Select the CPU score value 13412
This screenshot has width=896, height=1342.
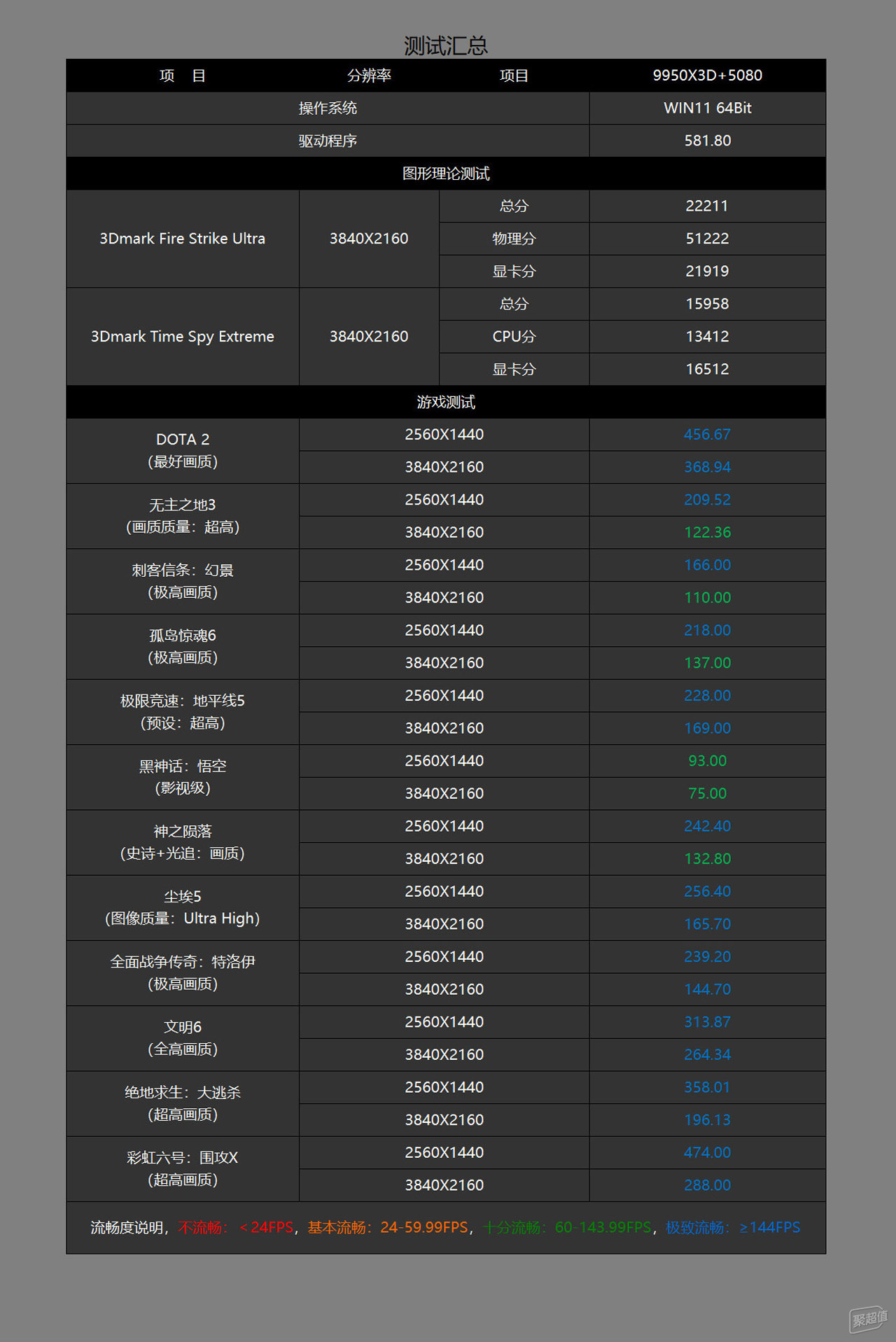pos(707,337)
